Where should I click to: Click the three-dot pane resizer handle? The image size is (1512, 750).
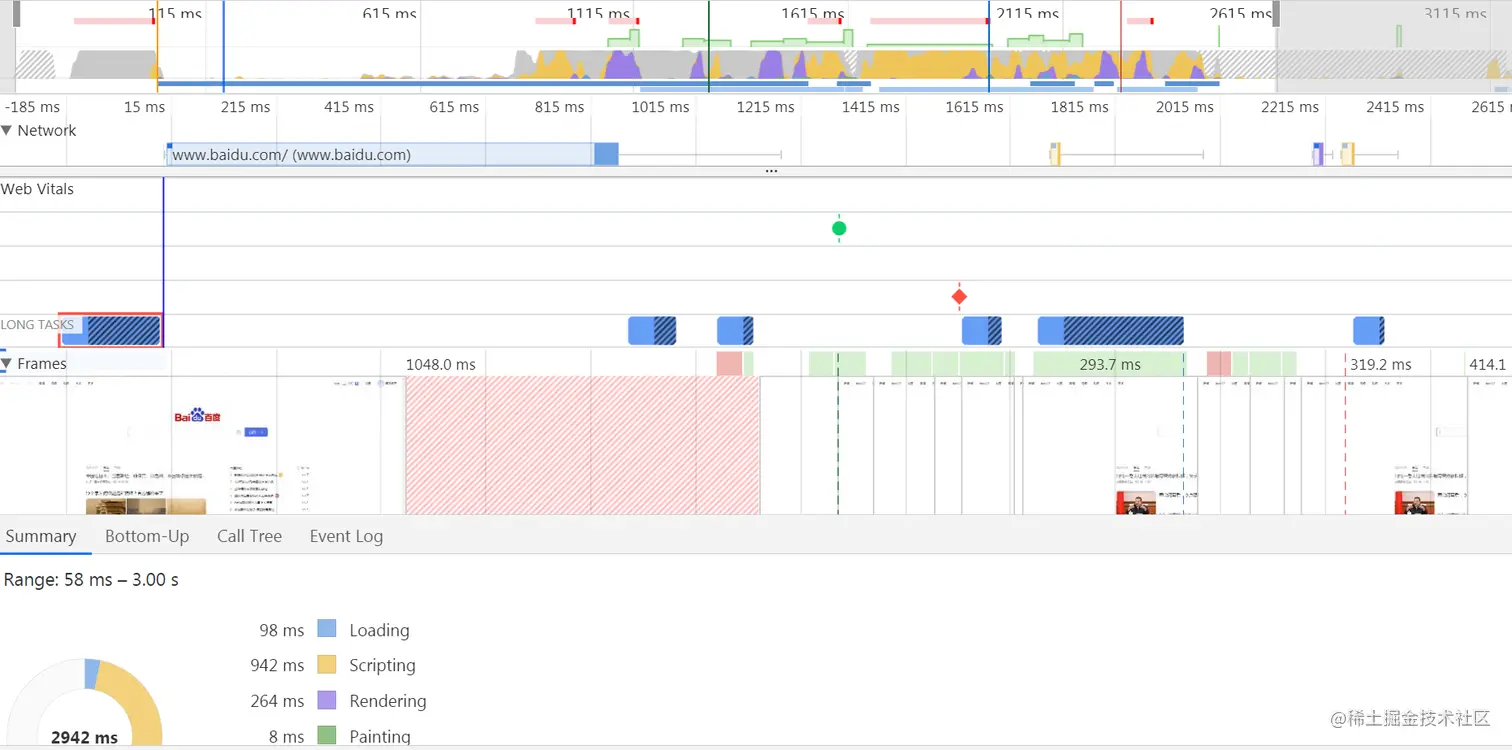[x=771, y=171]
